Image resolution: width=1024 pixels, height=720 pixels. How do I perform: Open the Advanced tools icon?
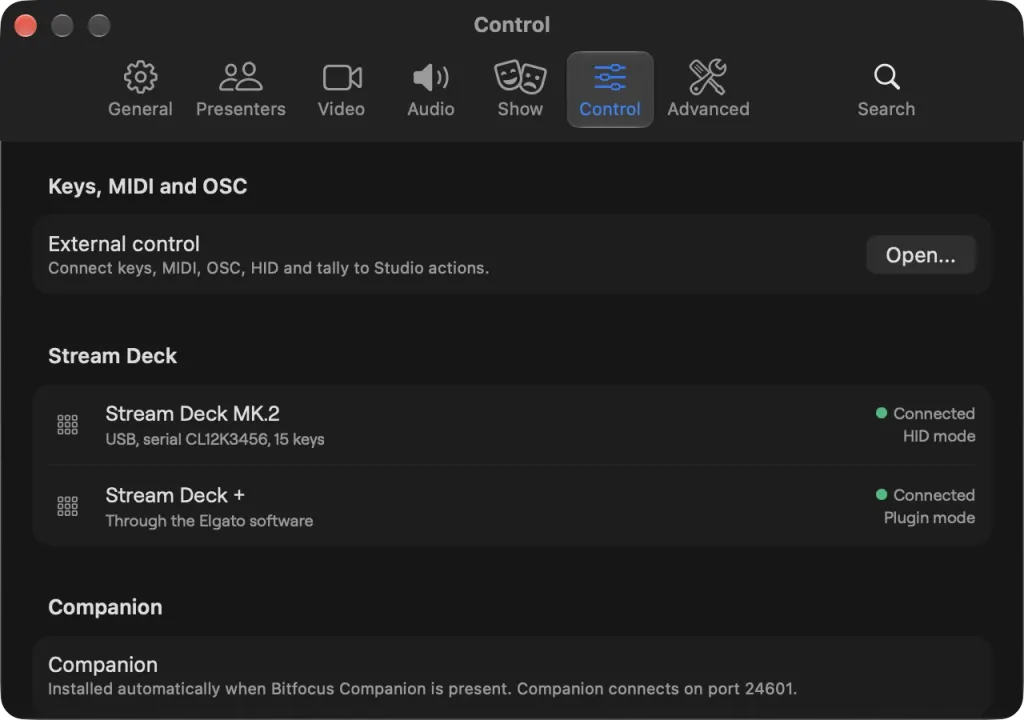tap(708, 77)
